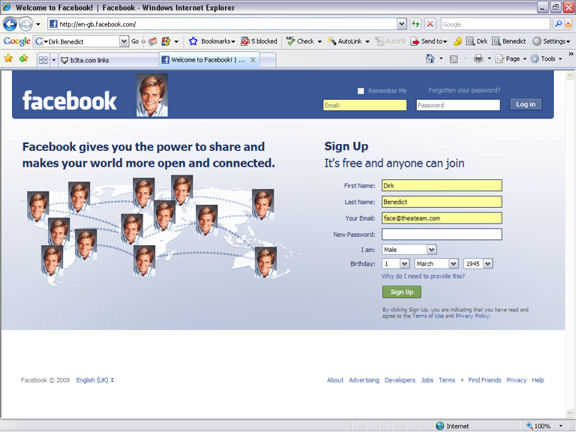The image size is (576, 432).
Task: Expand recent pages dropdown next to Forward
Action: [x=38, y=25]
